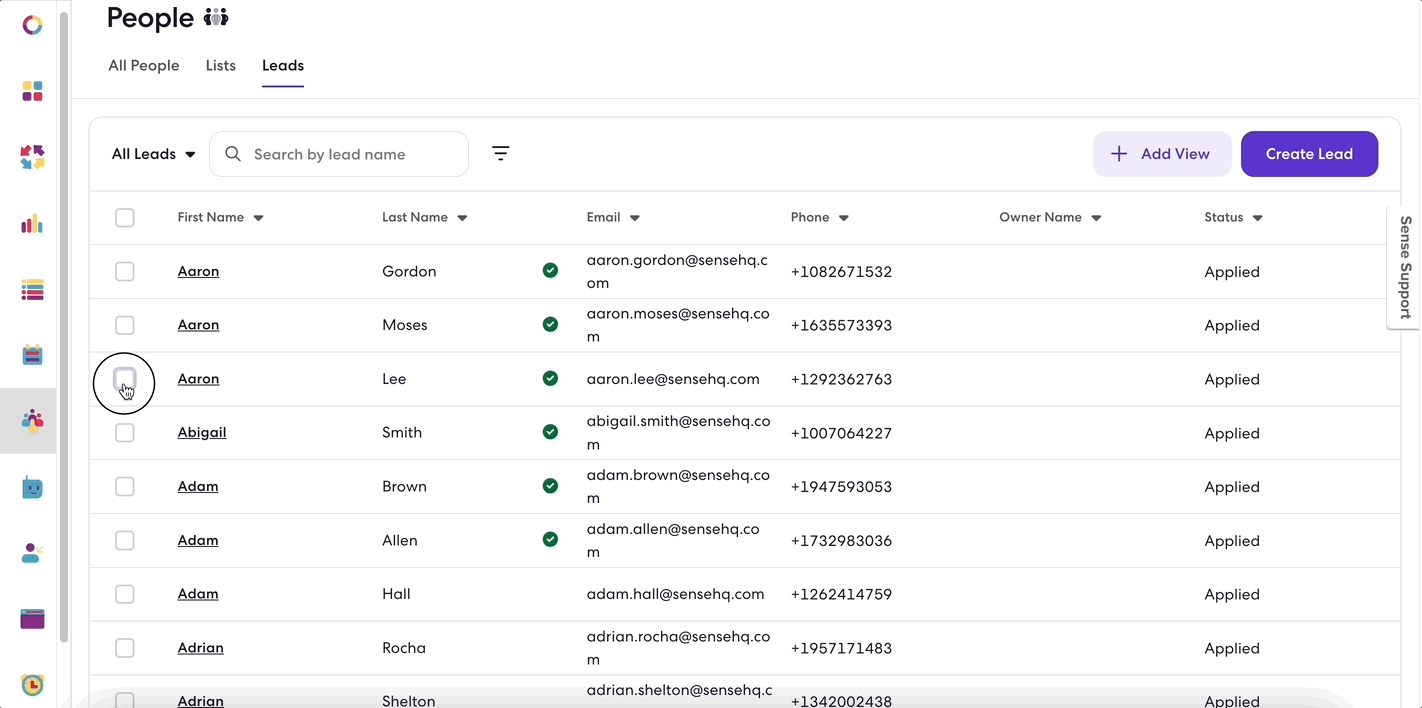Check the box for Abigail Smith
The image size is (1422, 708).
click(124, 432)
